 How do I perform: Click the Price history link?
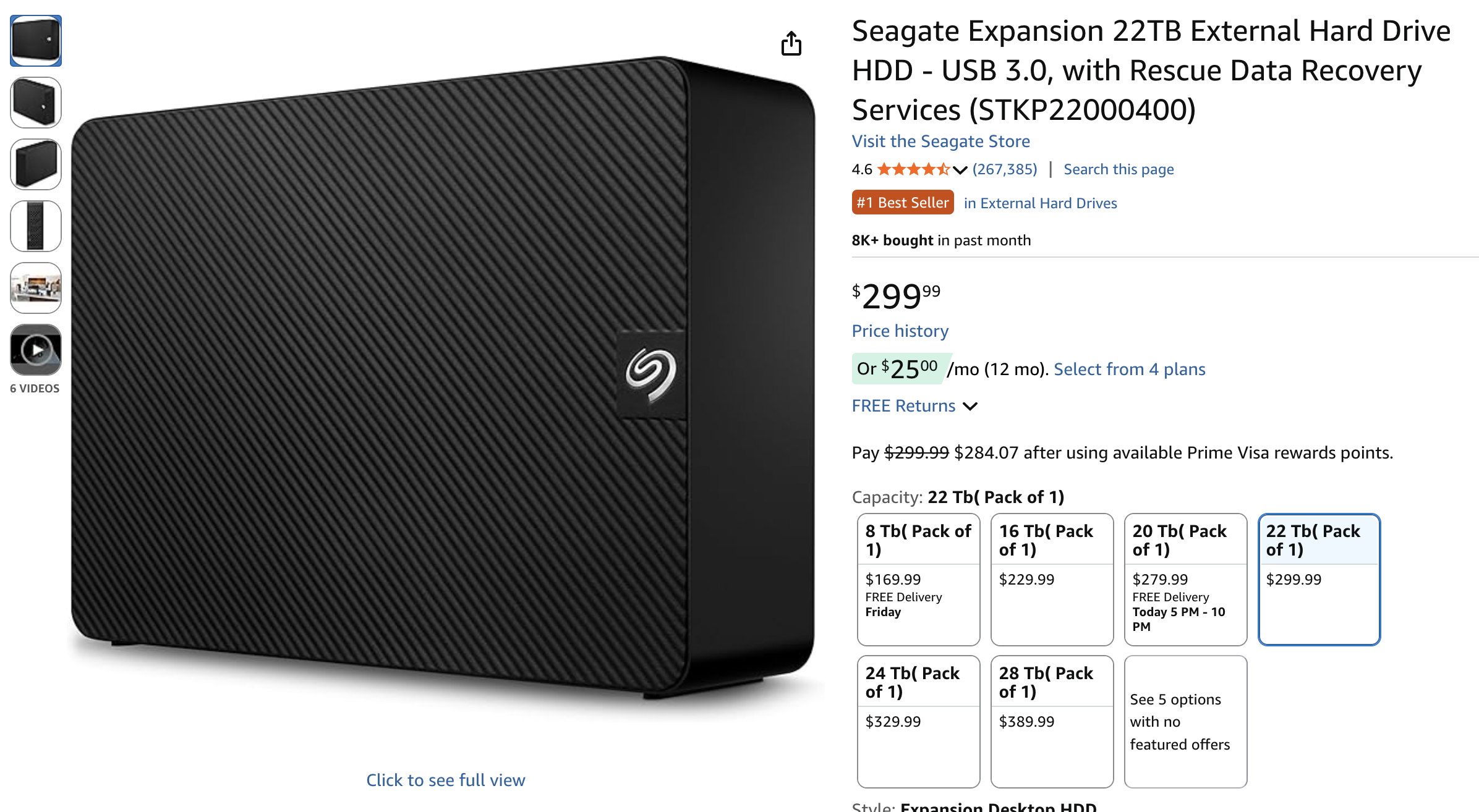900,331
